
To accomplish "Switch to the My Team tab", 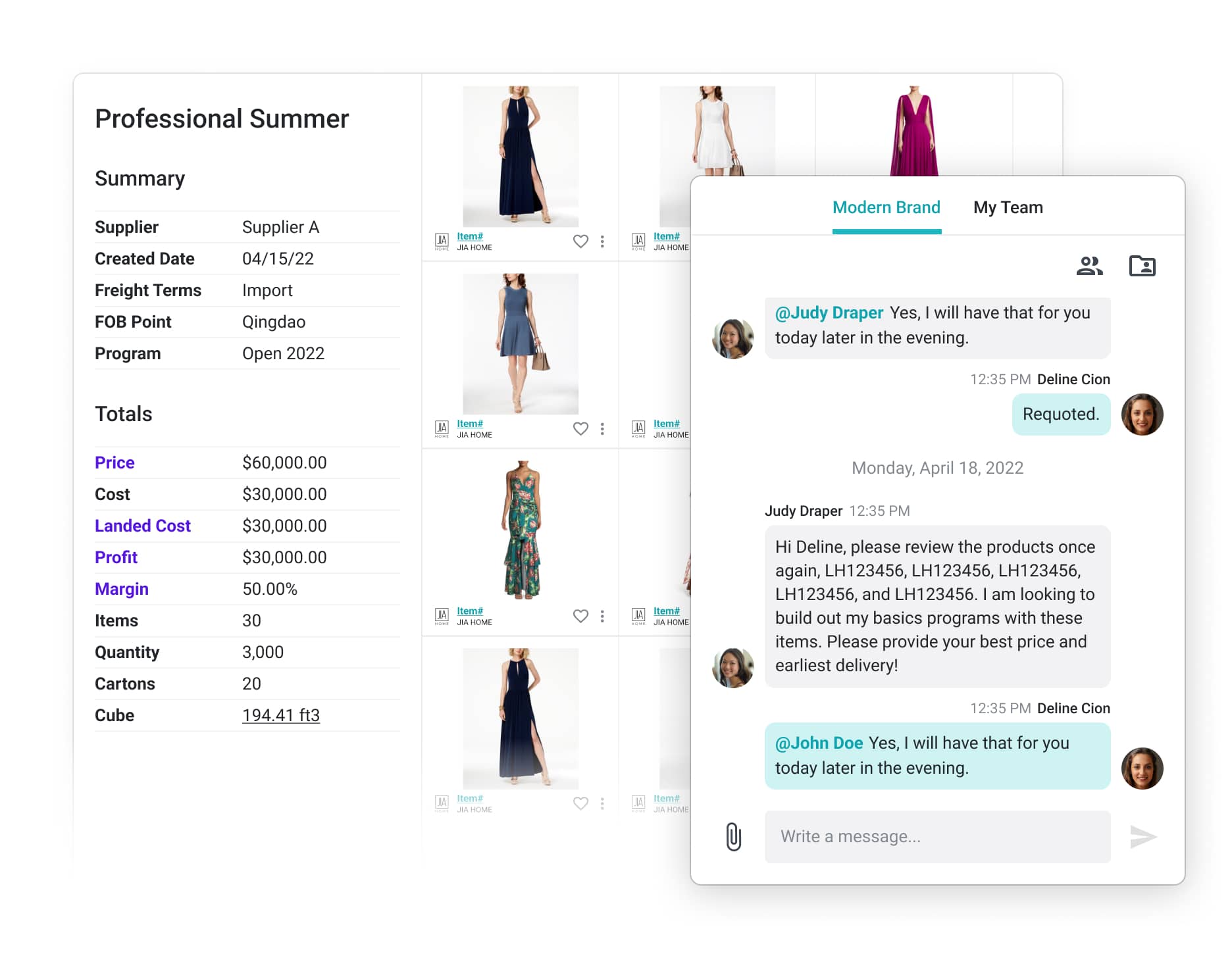I will [1008, 208].
